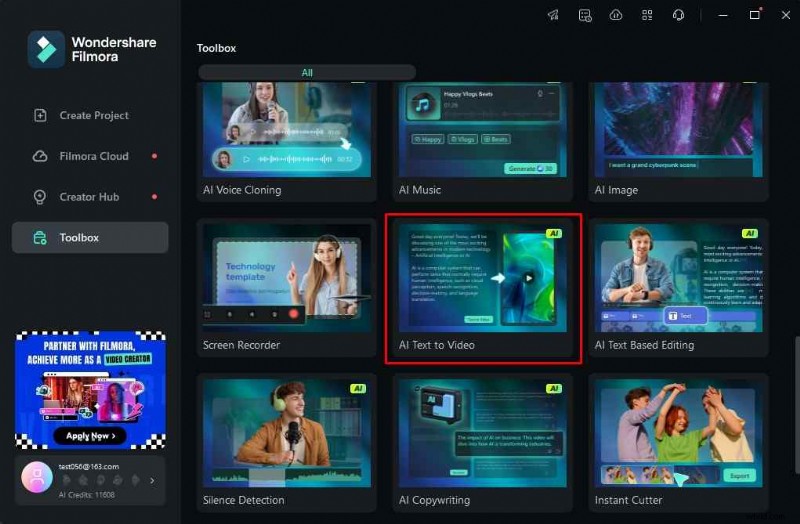Open Create Project from sidebar
This screenshot has width=800, height=524.
tap(90, 115)
